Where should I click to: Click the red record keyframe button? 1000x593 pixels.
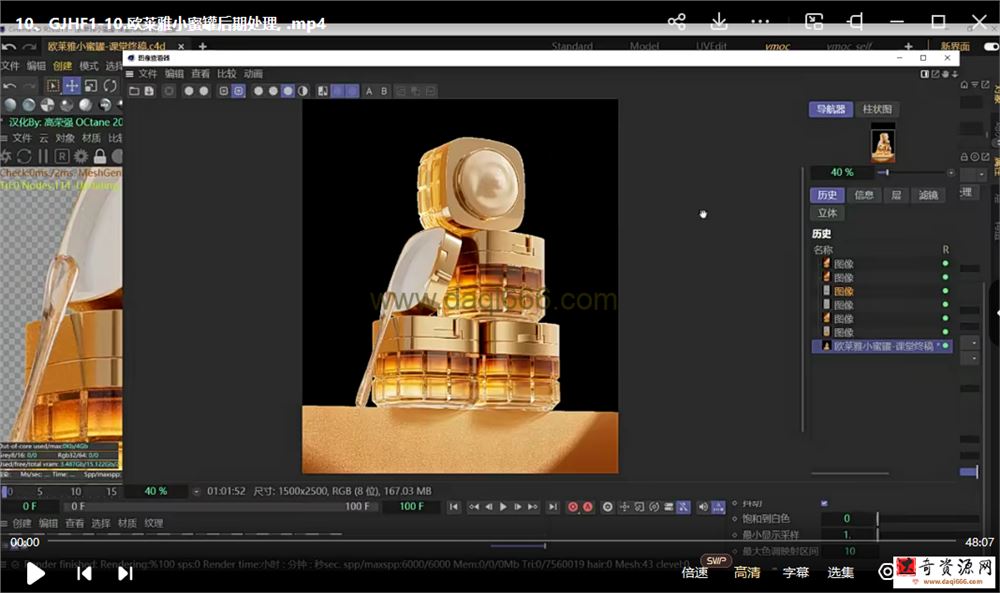pos(573,507)
